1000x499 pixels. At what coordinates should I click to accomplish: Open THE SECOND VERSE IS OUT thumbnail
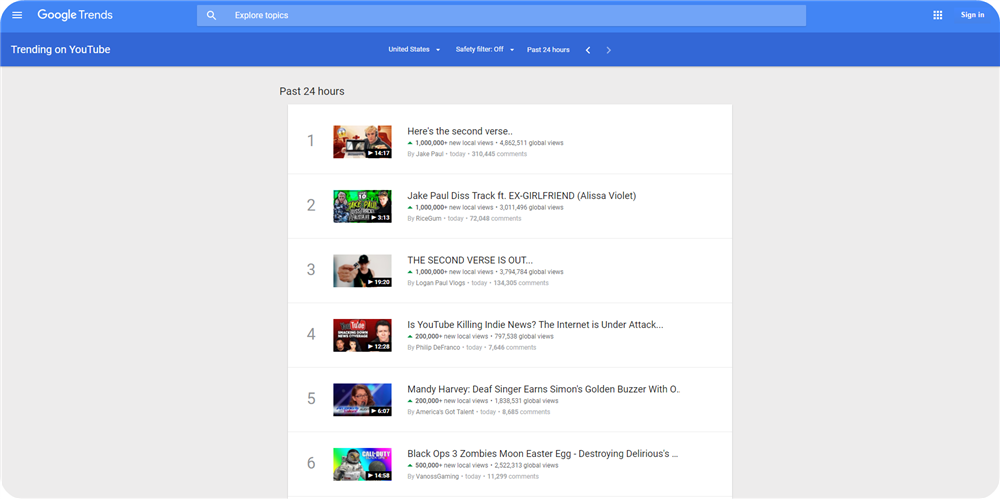[x=362, y=271]
